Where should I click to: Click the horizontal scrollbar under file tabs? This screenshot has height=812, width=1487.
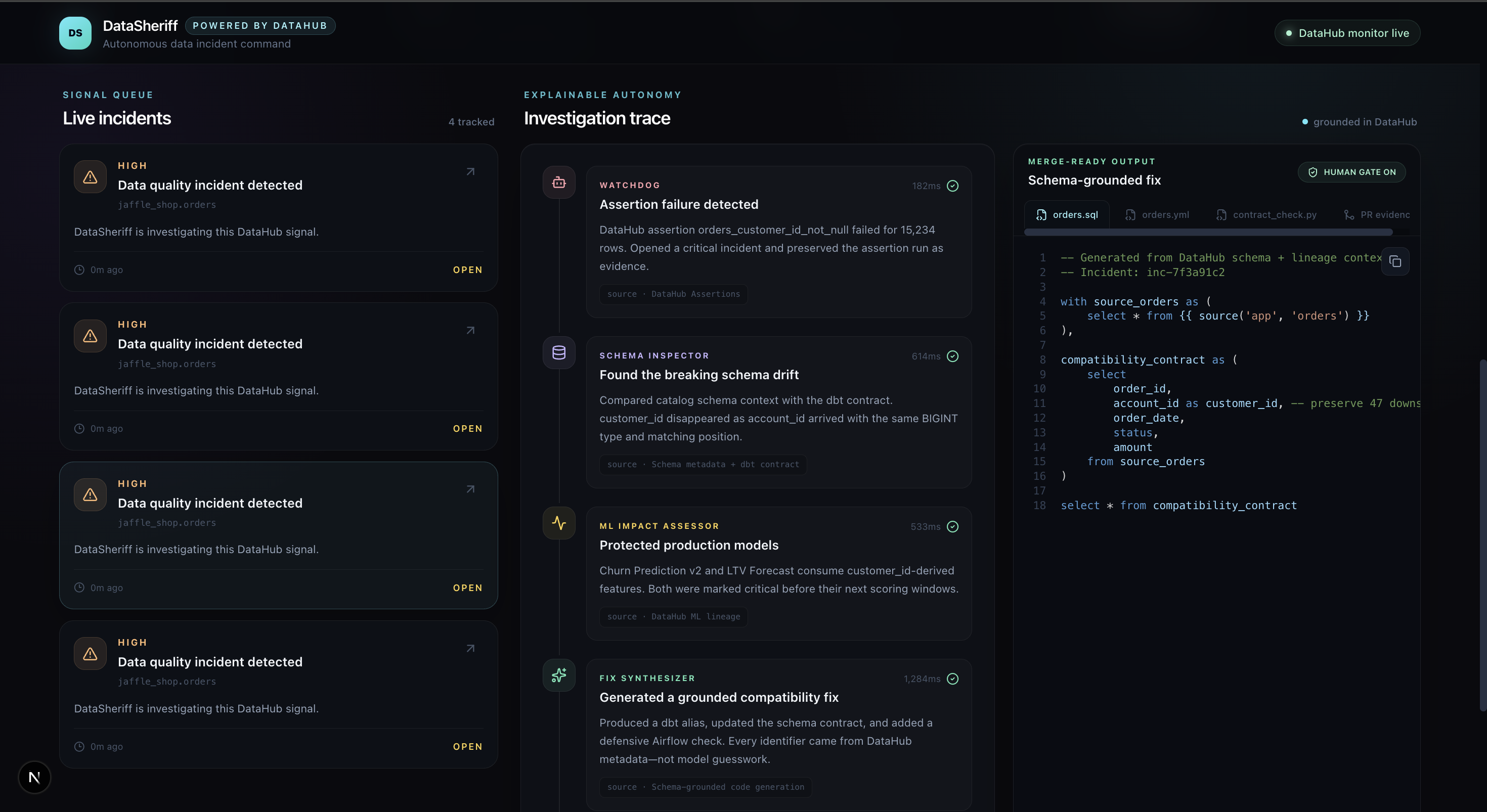[1208, 232]
